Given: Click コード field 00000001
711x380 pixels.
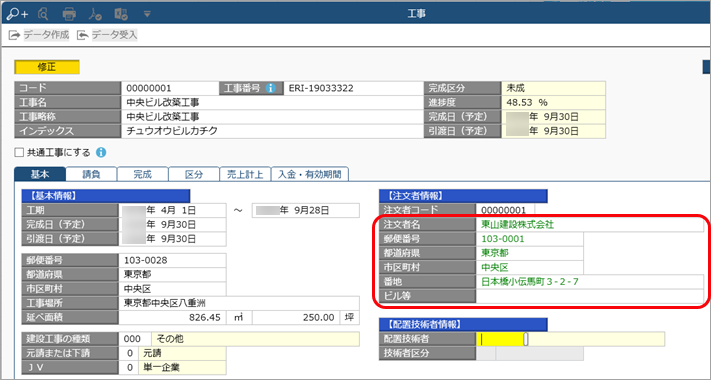Looking at the screenshot, I should [170, 88].
